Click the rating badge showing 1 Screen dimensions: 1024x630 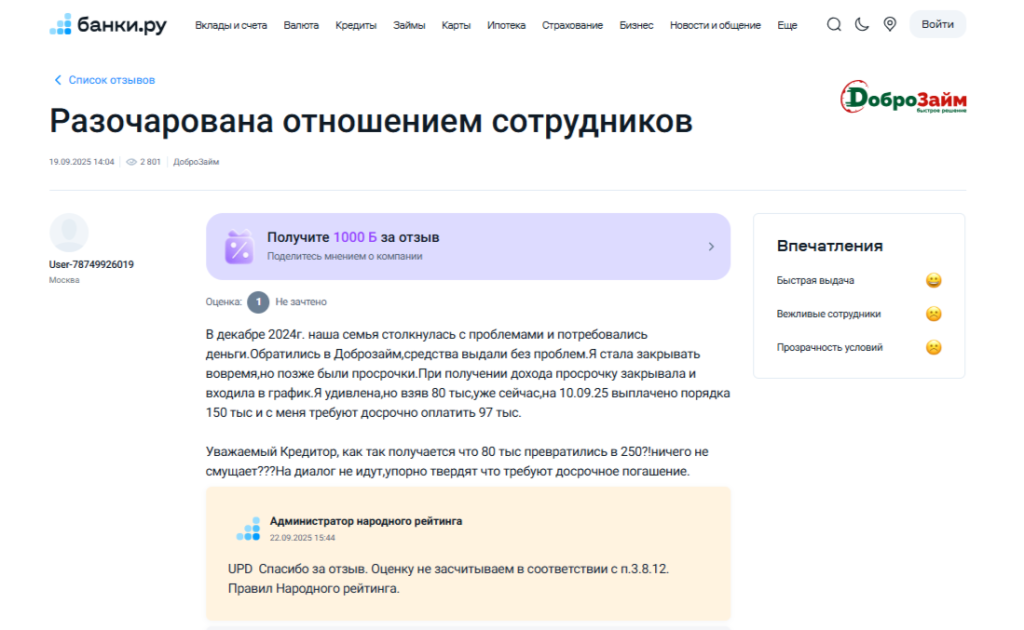258,302
